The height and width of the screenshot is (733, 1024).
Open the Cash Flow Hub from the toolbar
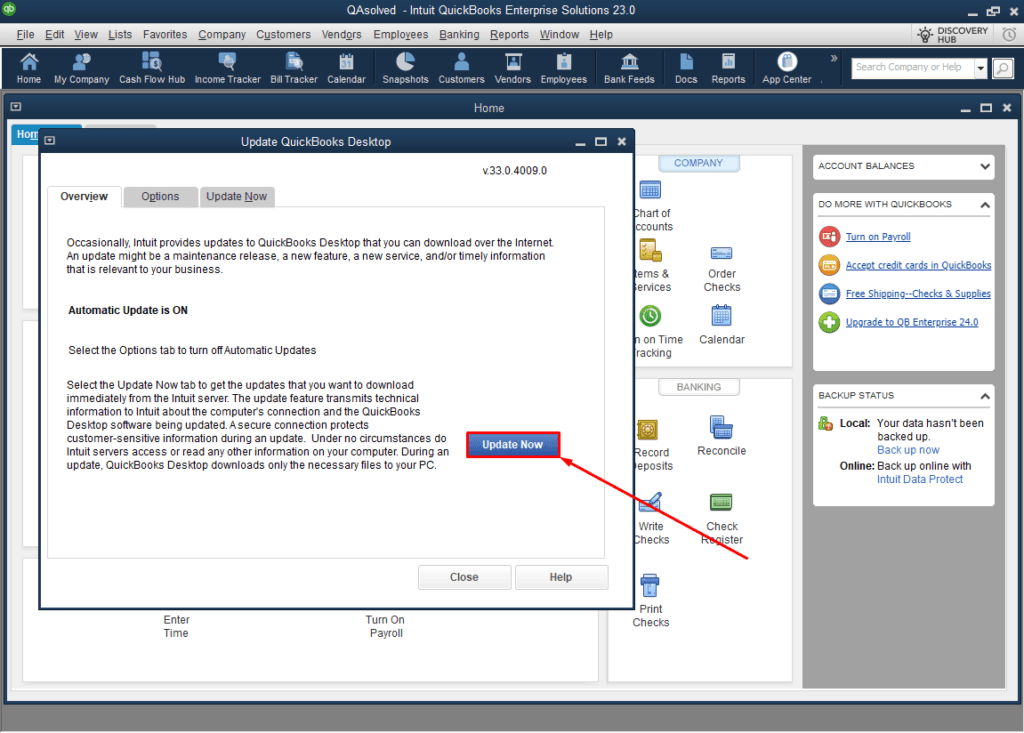coord(152,67)
